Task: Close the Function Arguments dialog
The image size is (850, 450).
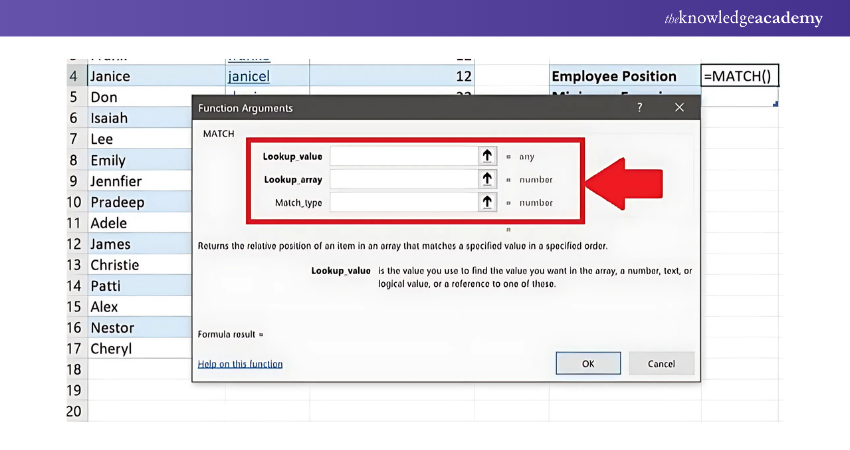Action: [x=679, y=107]
